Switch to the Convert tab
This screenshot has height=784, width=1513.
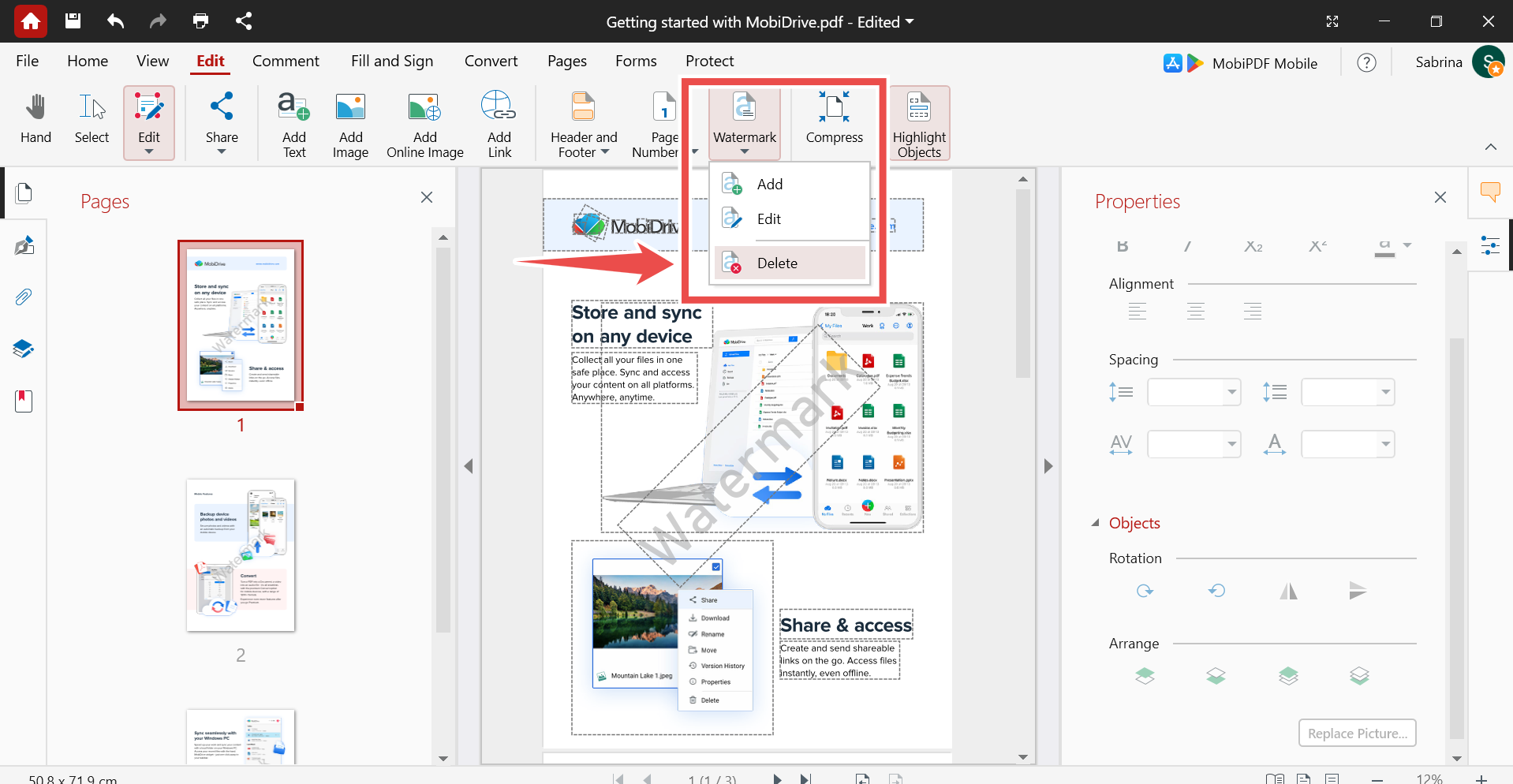(491, 61)
